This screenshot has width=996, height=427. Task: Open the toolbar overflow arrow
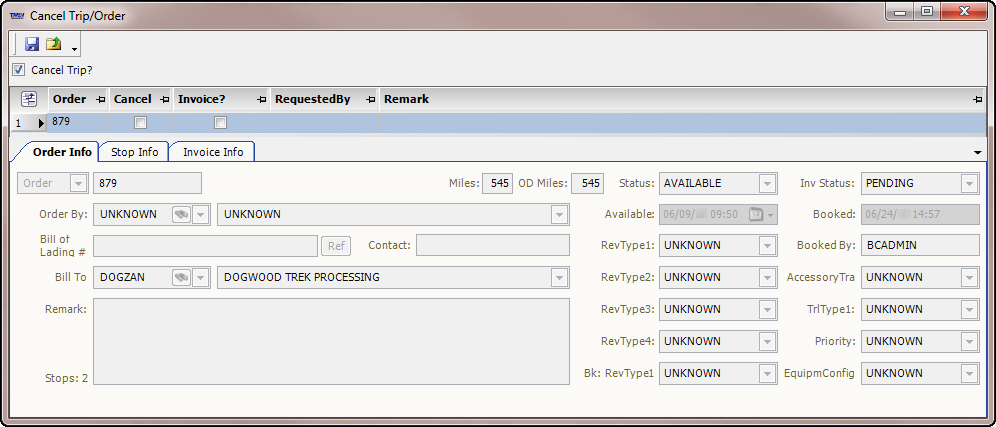[74, 50]
